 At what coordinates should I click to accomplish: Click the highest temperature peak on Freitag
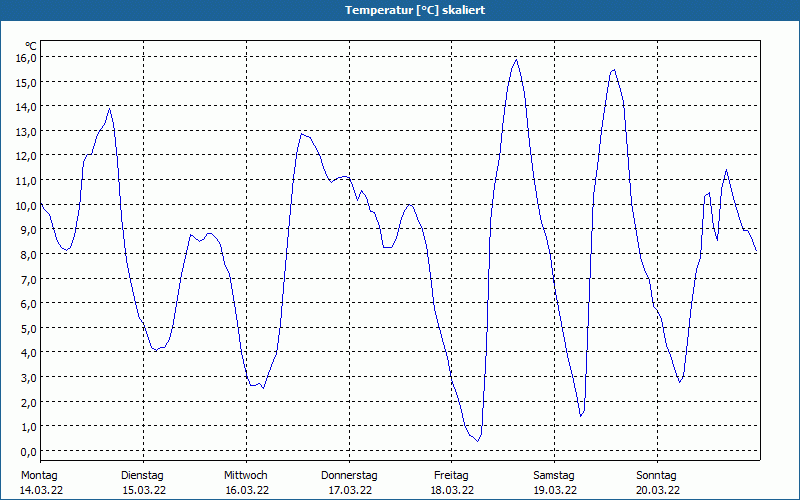(x=516, y=60)
